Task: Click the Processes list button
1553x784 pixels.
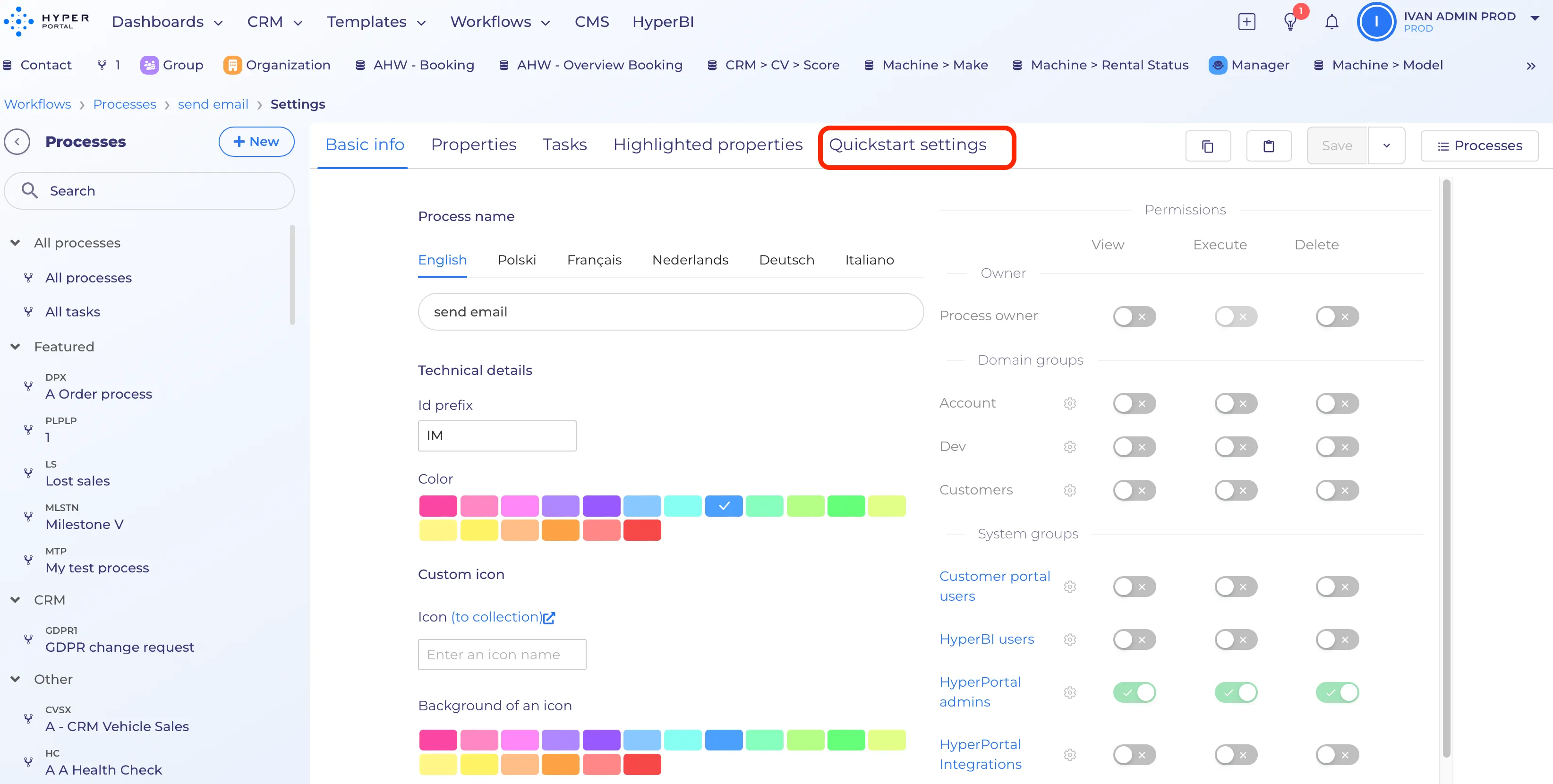Action: click(x=1479, y=146)
